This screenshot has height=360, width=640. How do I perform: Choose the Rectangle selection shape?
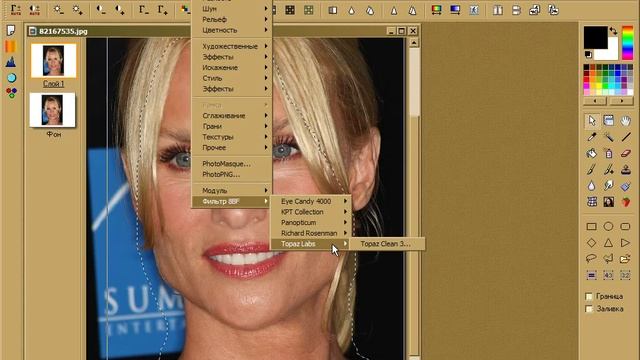coord(591,226)
